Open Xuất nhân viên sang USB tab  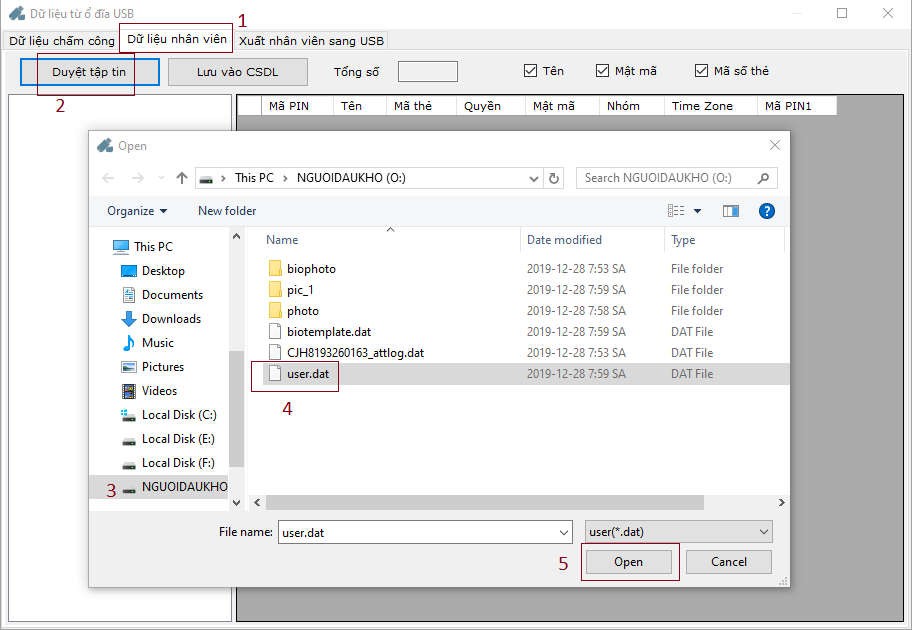310,41
